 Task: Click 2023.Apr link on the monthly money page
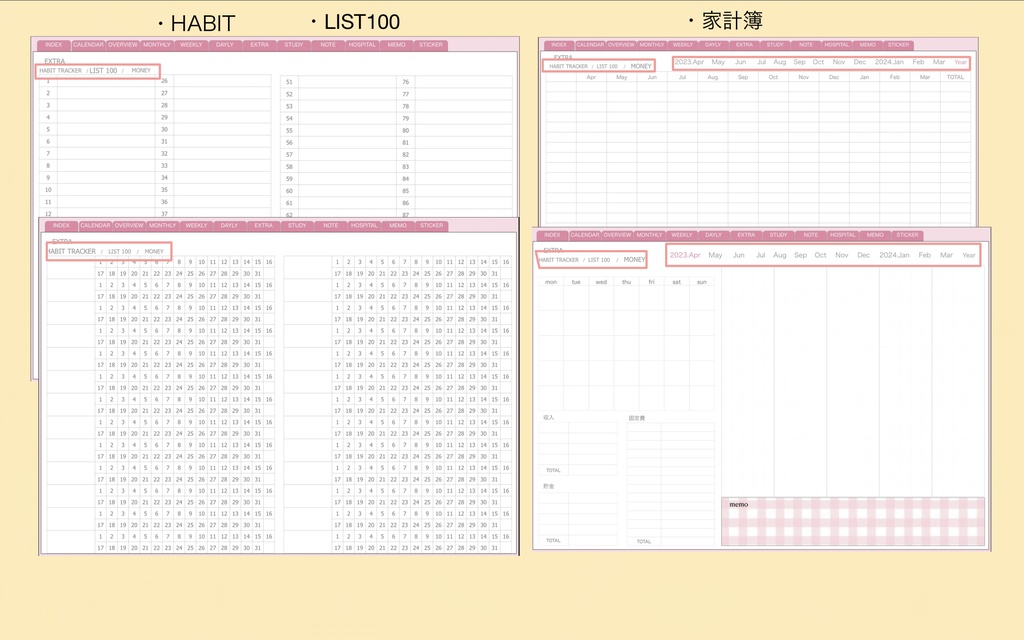point(685,255)
